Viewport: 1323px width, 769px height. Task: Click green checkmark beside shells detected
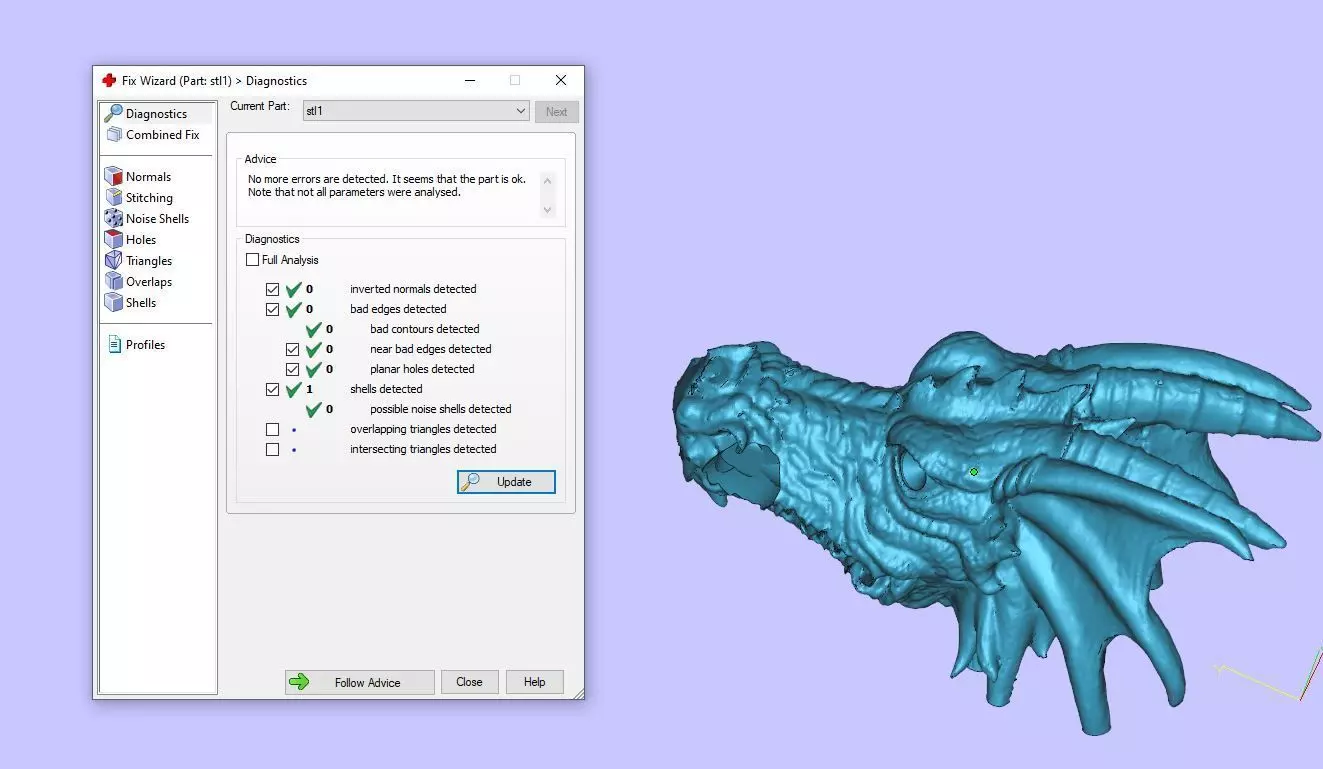click(x=293, y=389)
